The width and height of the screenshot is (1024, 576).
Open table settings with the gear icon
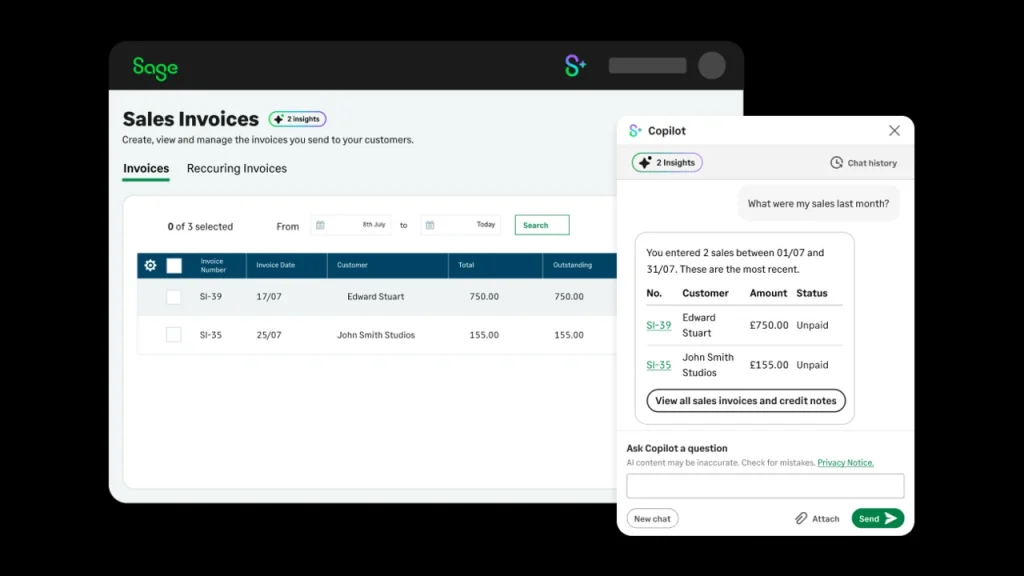[152, 265]
